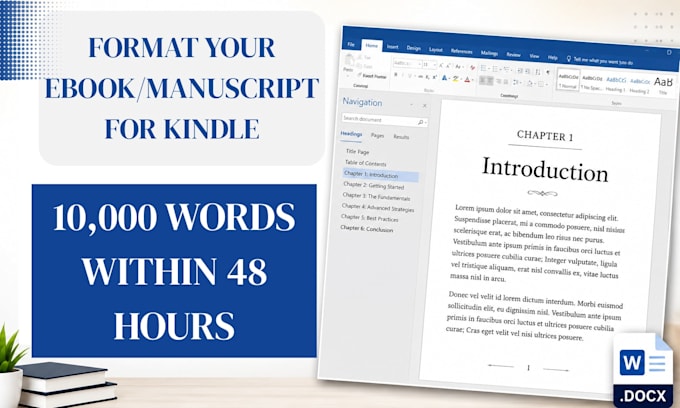Image resolution: width=680 pixels, height=408 pixels.
Task: Apply the Heading 1 style
Action: tap(616, 85)
